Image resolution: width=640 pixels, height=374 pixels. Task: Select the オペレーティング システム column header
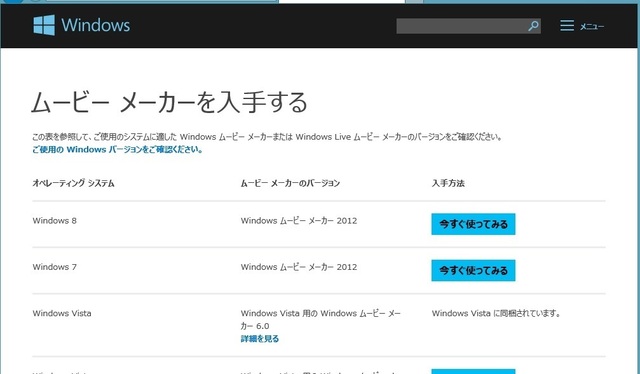[x=73, y=183]
